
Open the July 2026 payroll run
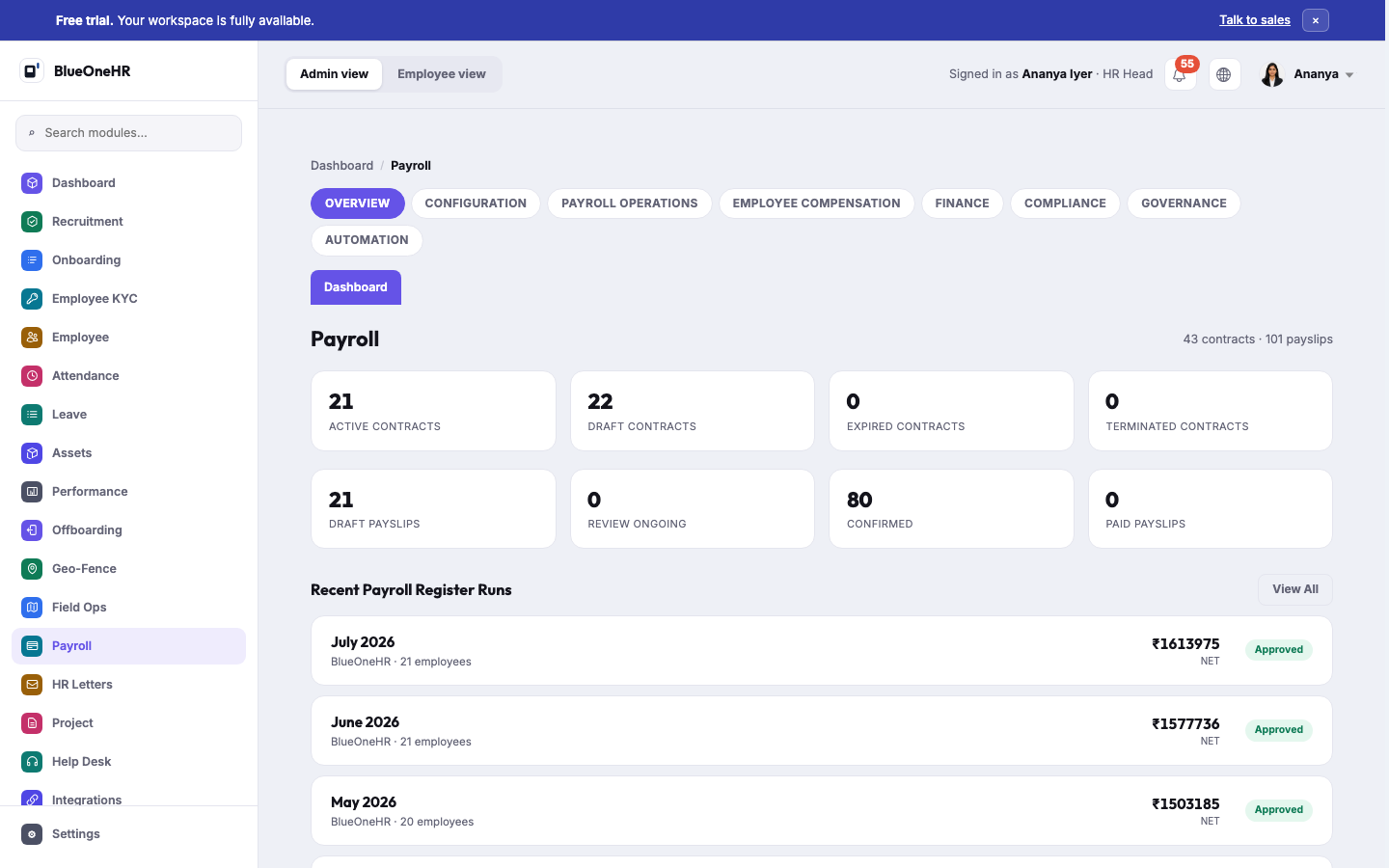[822, 651]
